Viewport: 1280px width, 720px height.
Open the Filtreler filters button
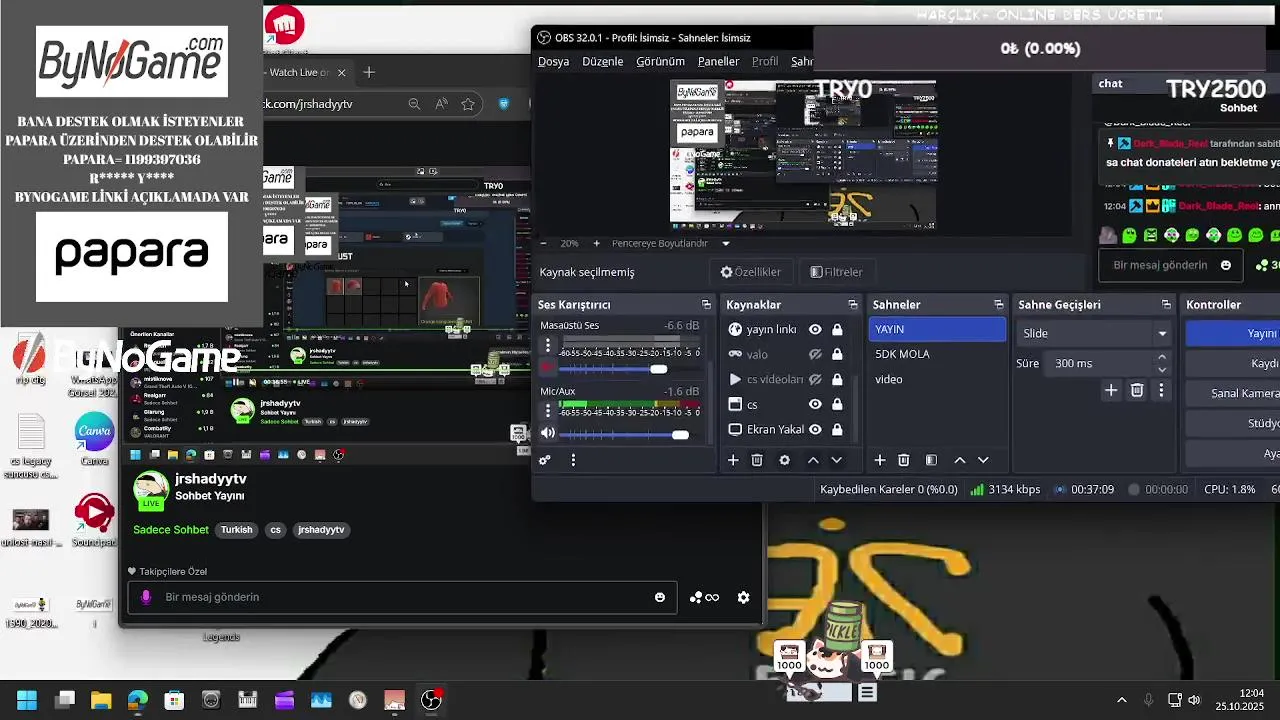point(836,272)
